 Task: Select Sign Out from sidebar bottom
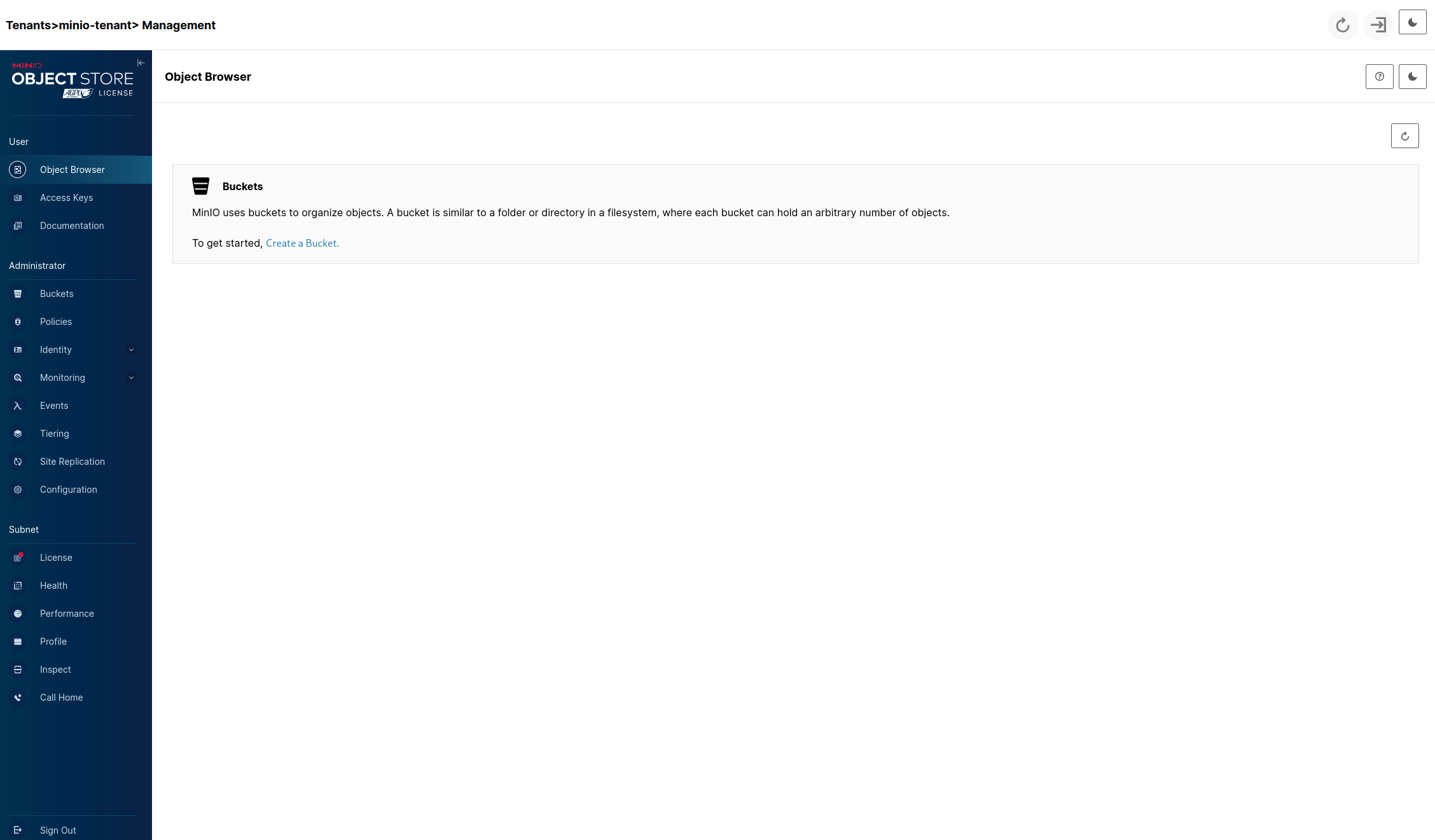click(x=58, y=830)
